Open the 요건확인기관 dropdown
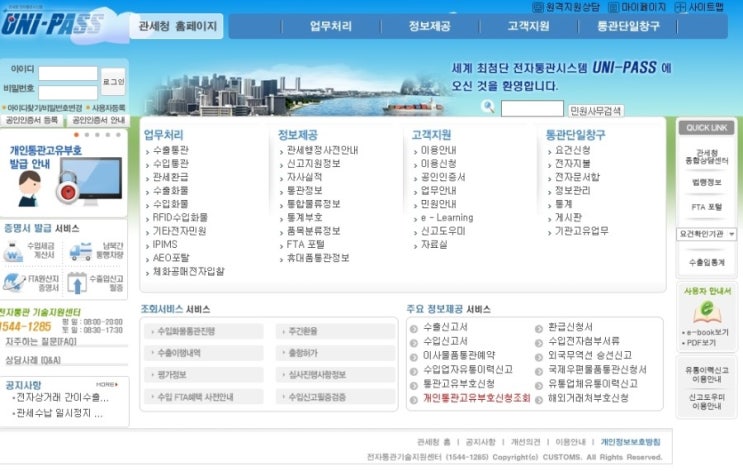This screenshot has width=743, height=471. point(706,234)
